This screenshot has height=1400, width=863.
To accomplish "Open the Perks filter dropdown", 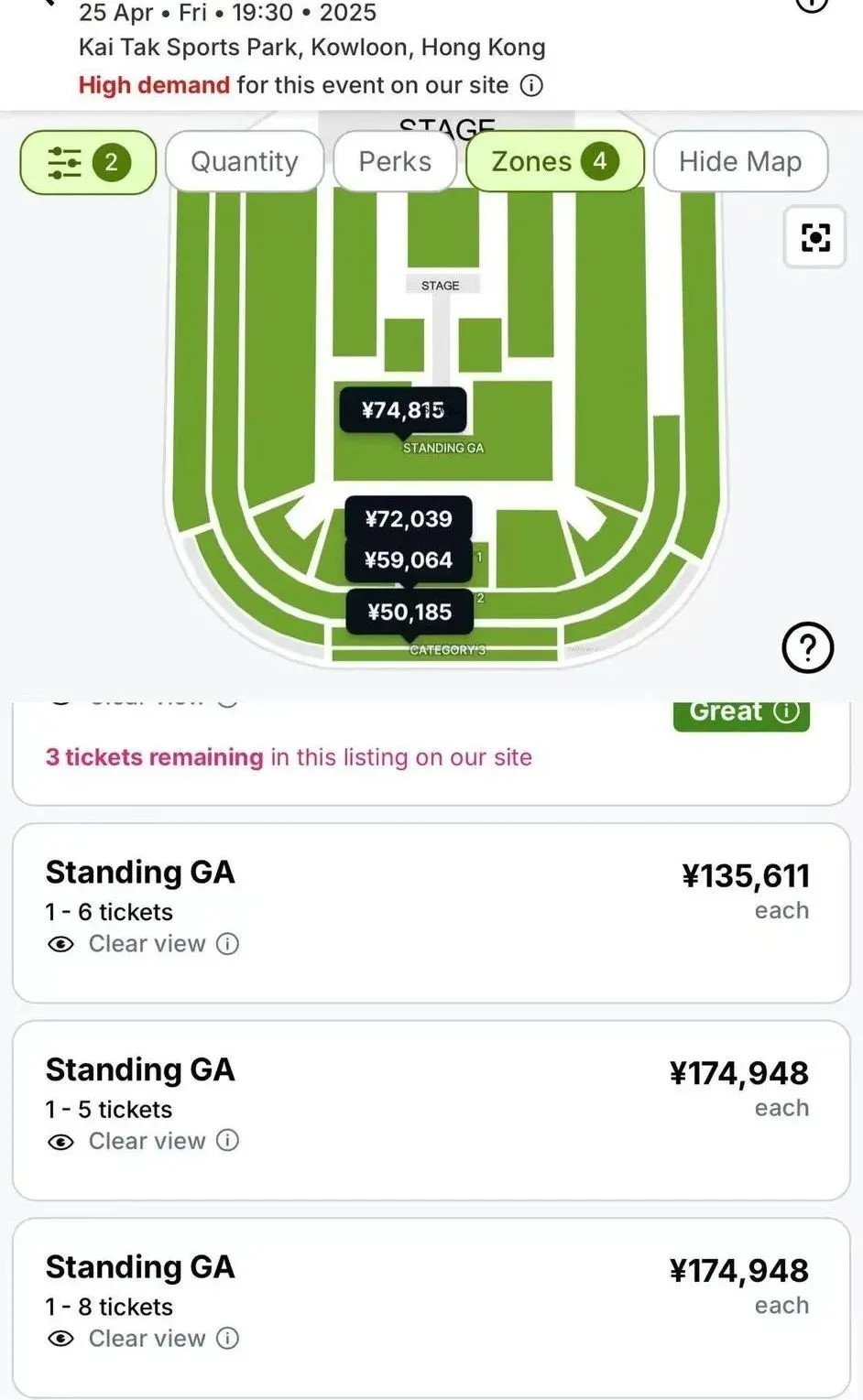I will [x=395, y=162].
